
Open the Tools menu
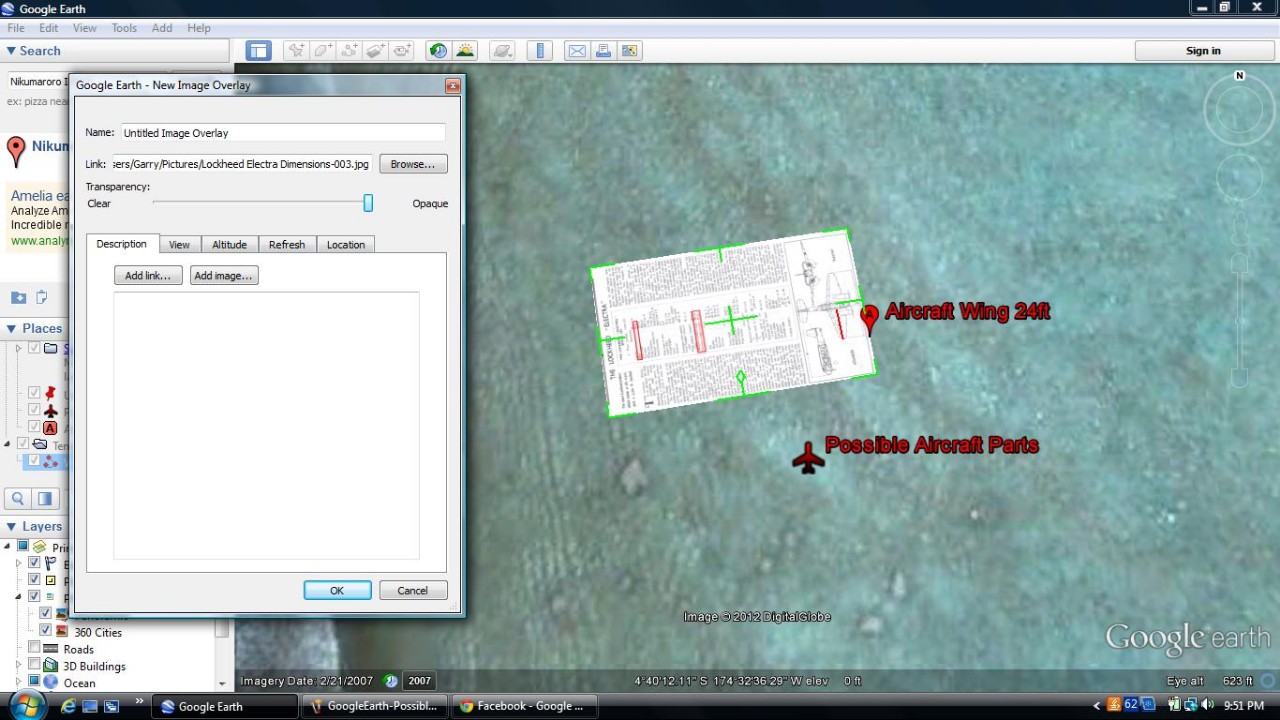pos(124,28)
